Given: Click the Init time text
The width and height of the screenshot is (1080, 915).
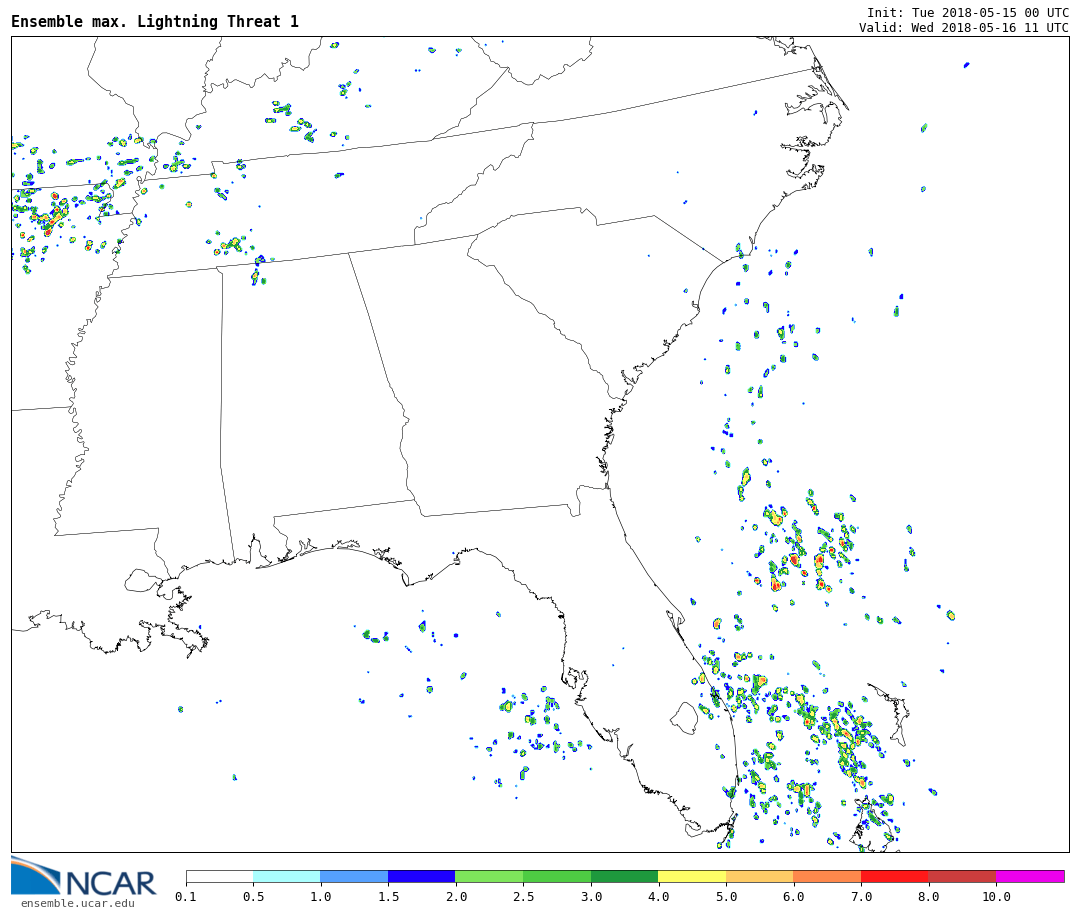Looking at the screenshot, I should (967, 12).
